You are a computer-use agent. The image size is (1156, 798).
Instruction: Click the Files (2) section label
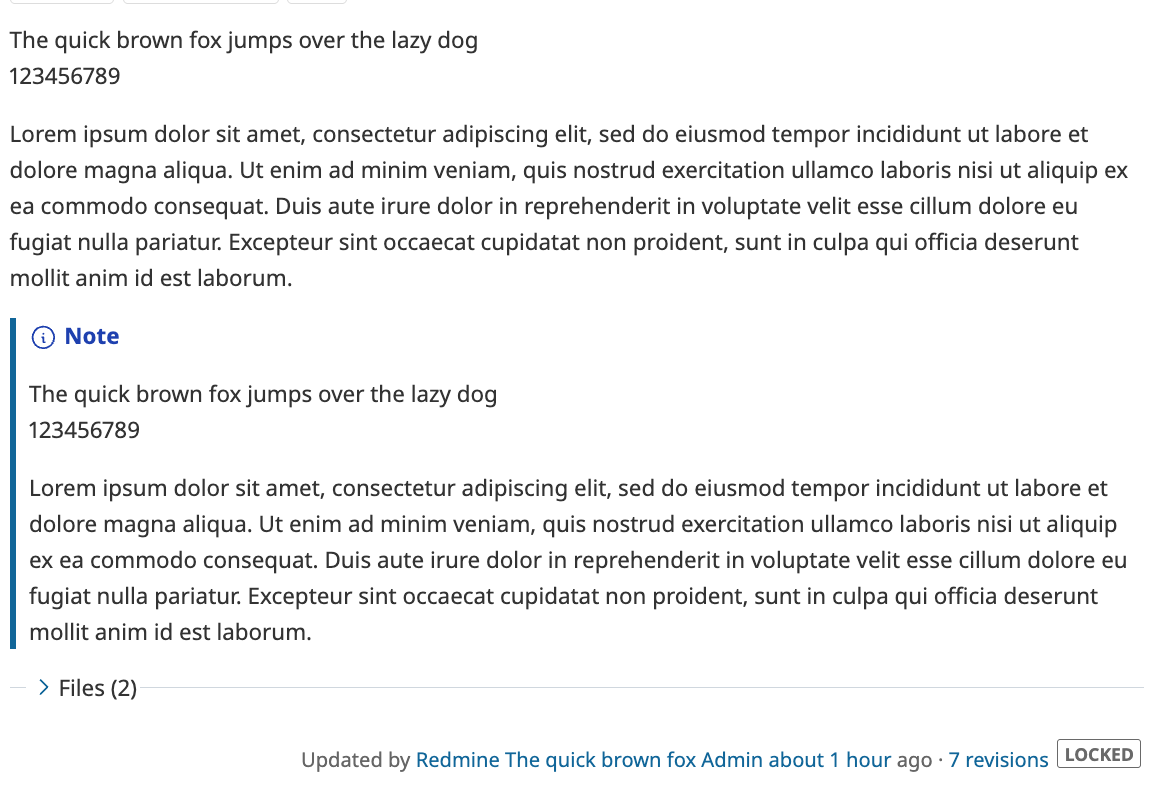[97, 688]
